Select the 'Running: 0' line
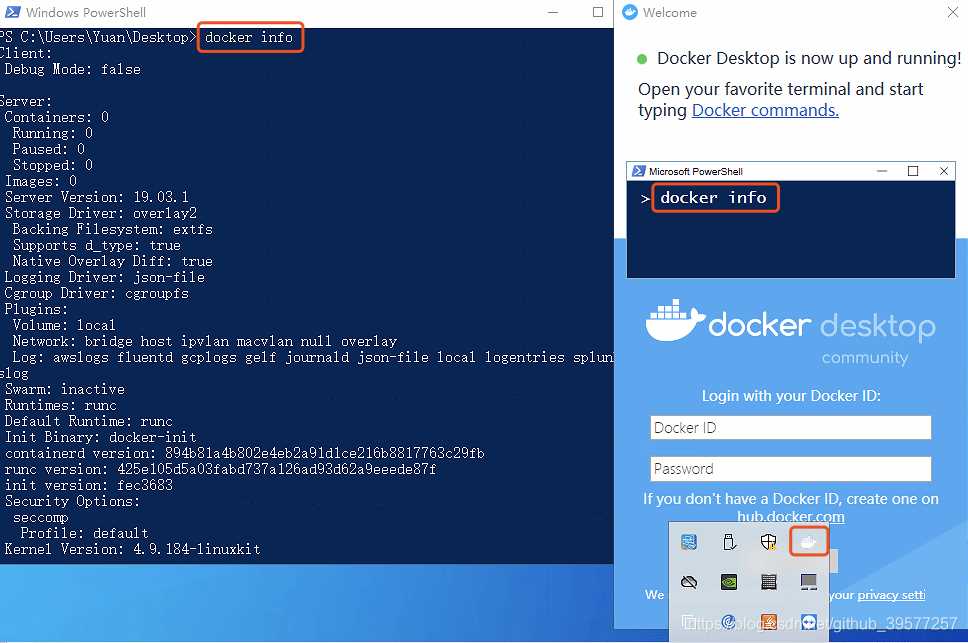Viewport: 968px width, 643px height. 52,133
